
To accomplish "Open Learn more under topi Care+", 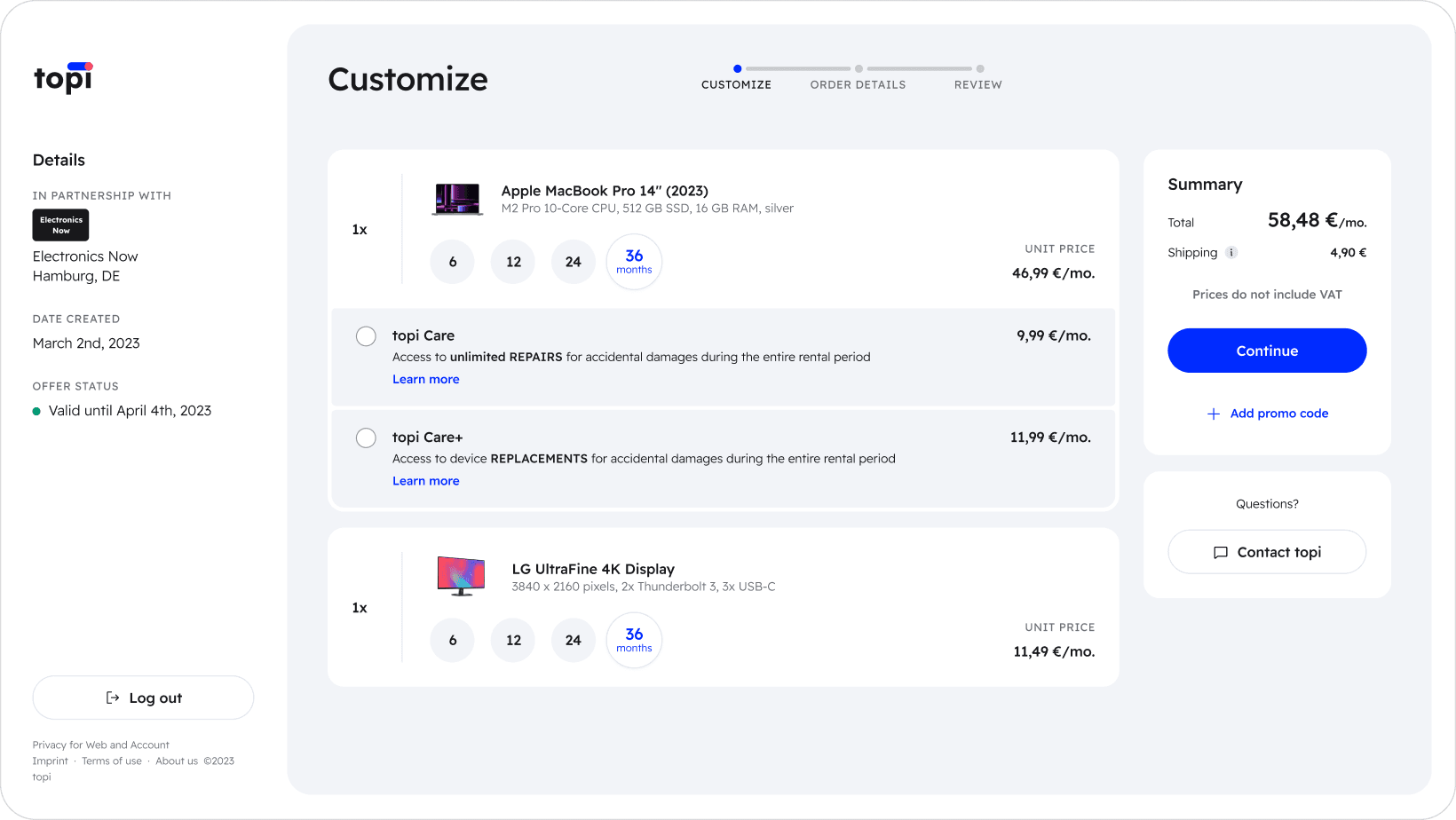I will click(x=426, y=481).
